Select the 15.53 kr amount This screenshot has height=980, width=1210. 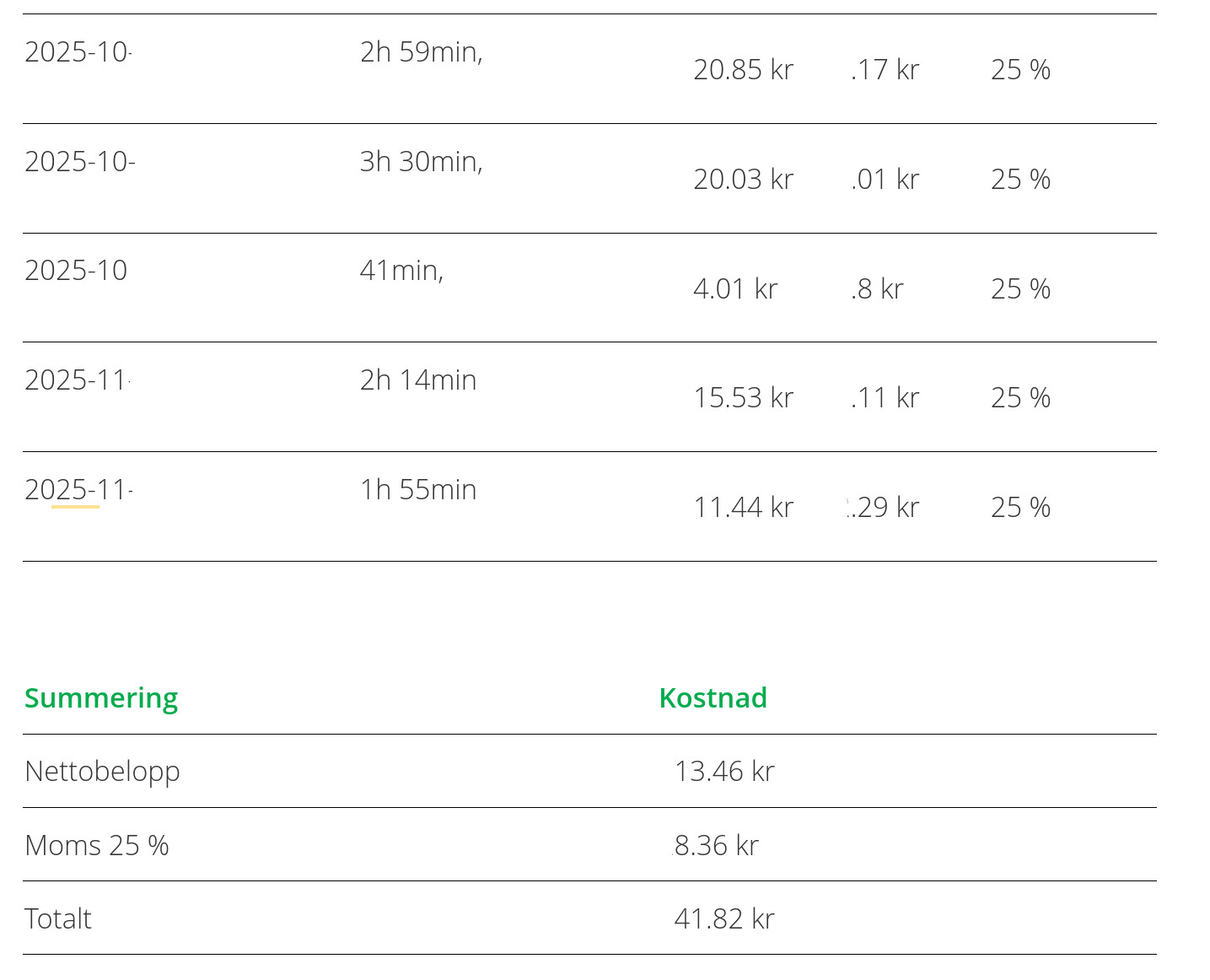coord(743,398)
